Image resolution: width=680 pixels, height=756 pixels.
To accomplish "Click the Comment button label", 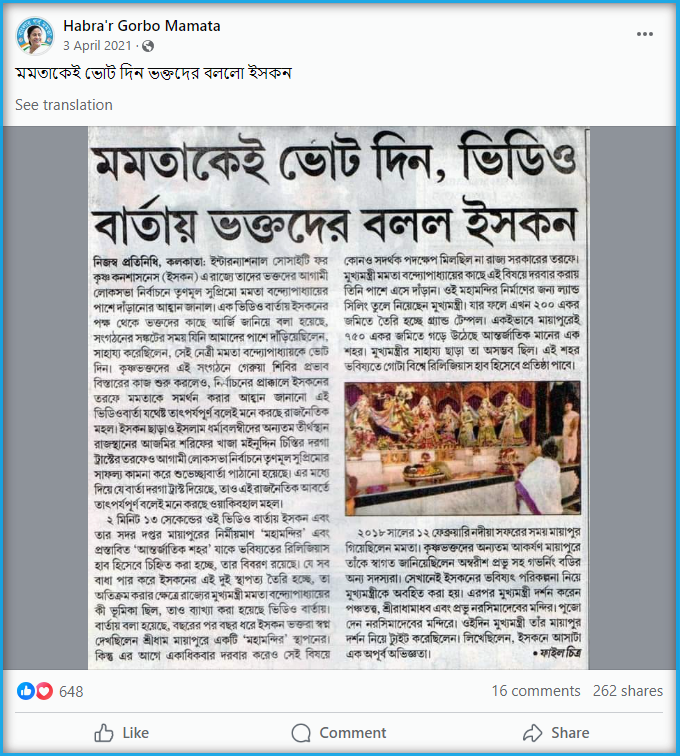I will pos(353,733).
